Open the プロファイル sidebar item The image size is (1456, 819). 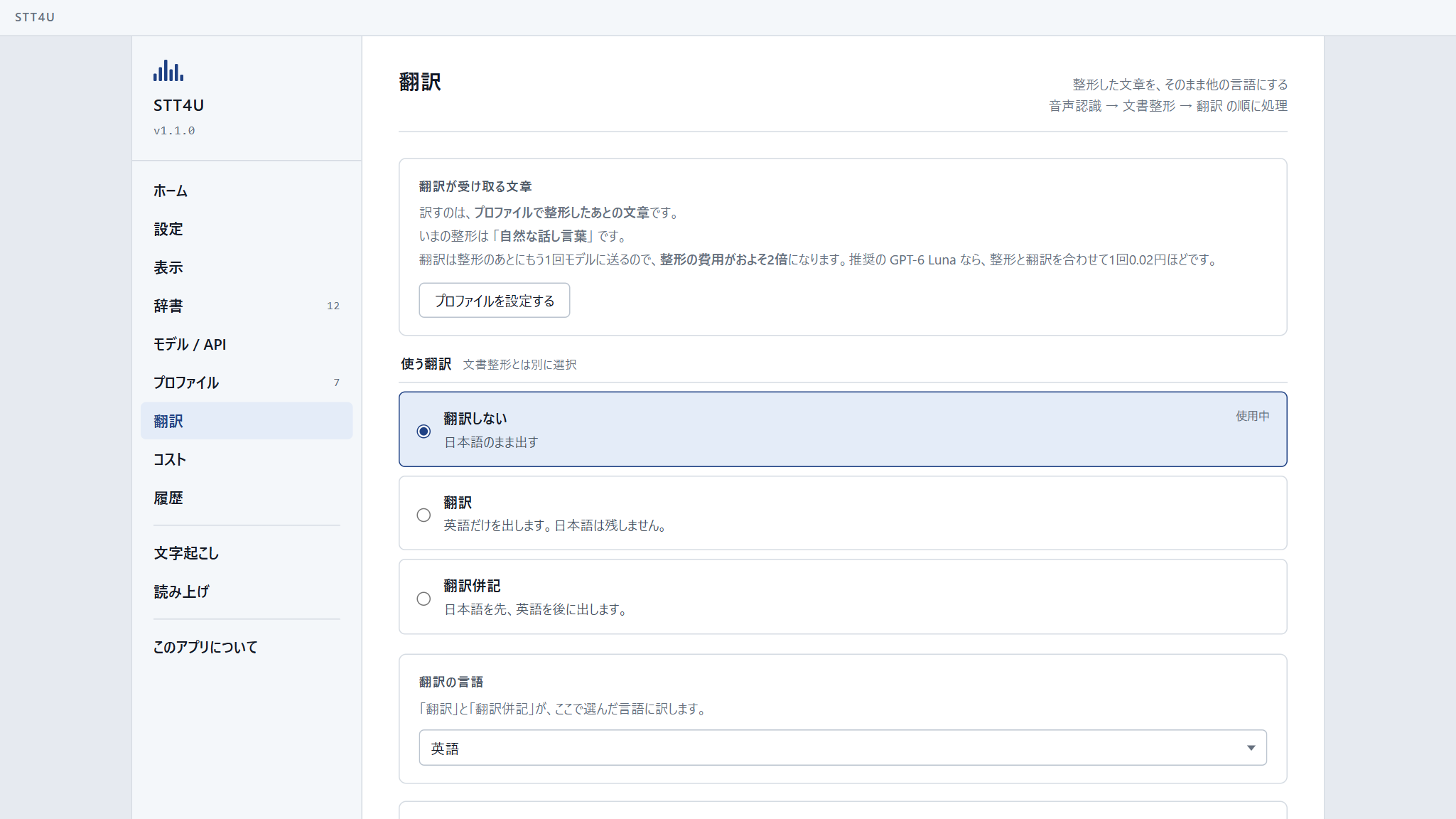tap(247, 382)
